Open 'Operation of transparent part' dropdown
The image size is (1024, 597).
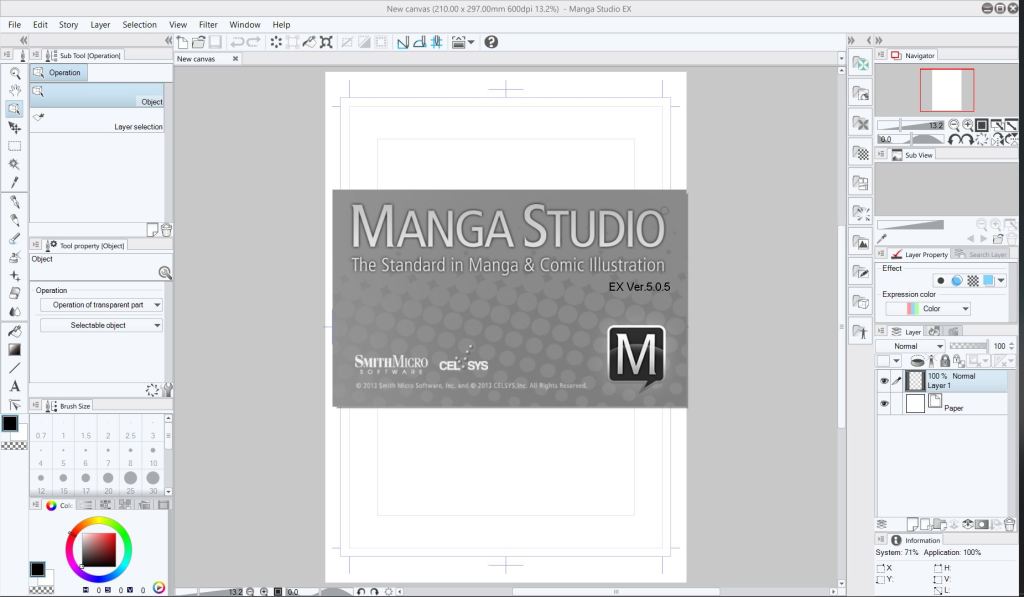pyautogui.click(x=101, y=305)
